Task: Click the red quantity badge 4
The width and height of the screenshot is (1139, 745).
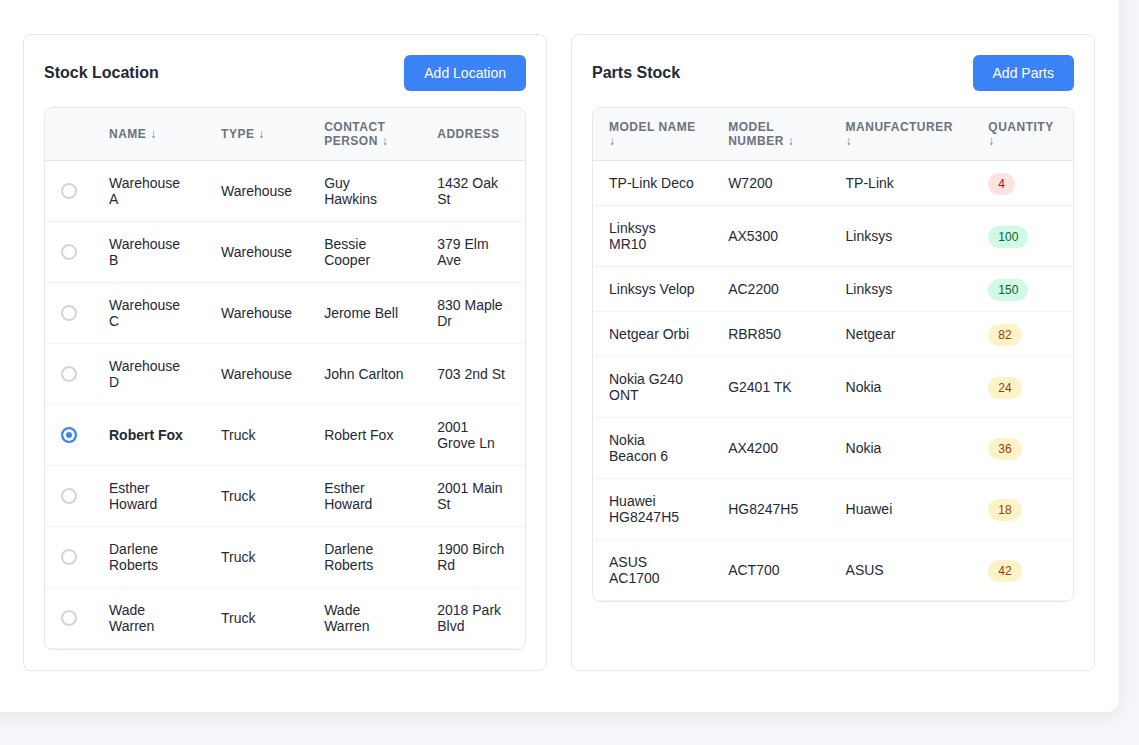Action: pos(1001,184)
